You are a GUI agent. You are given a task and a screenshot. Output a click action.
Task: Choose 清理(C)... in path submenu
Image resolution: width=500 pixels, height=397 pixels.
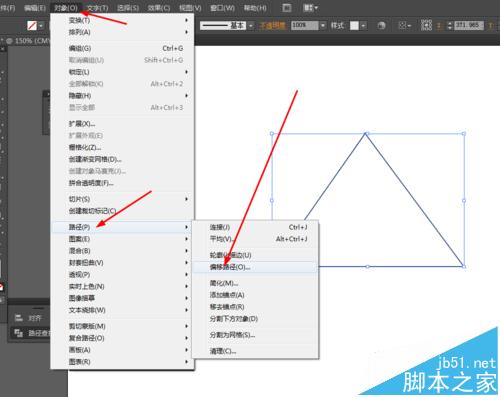tap(255, 351)
